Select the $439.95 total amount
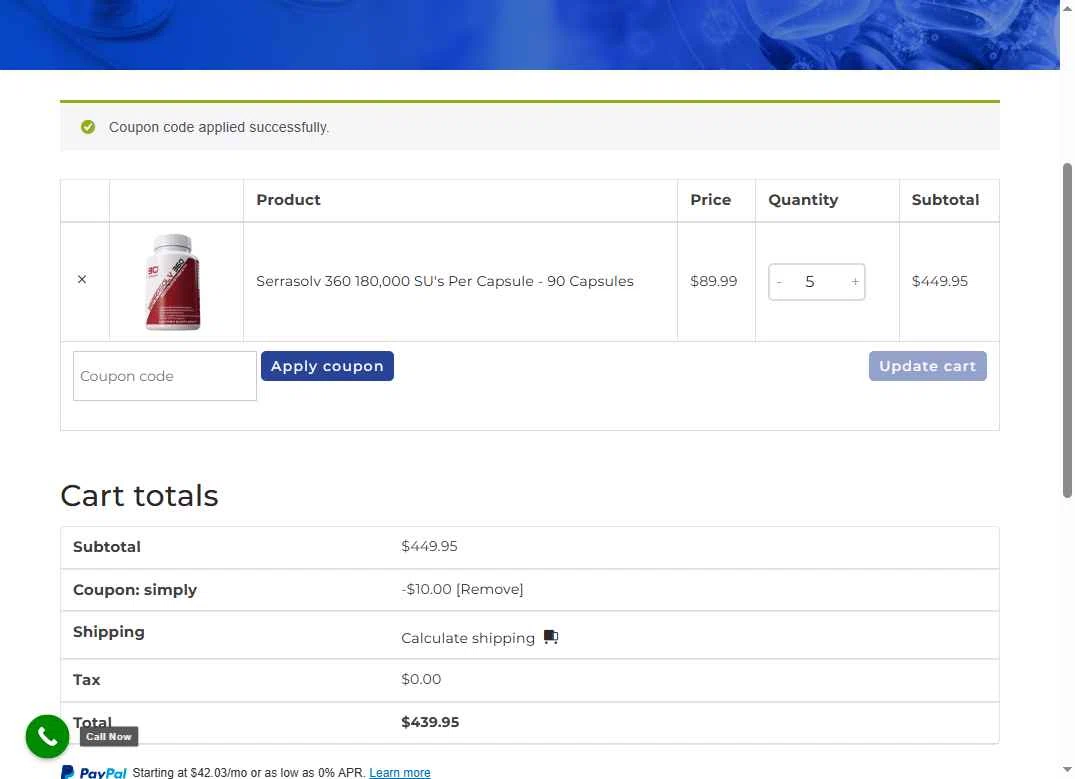The width and height of the screenshot is (1075, 779). (430, 722)
